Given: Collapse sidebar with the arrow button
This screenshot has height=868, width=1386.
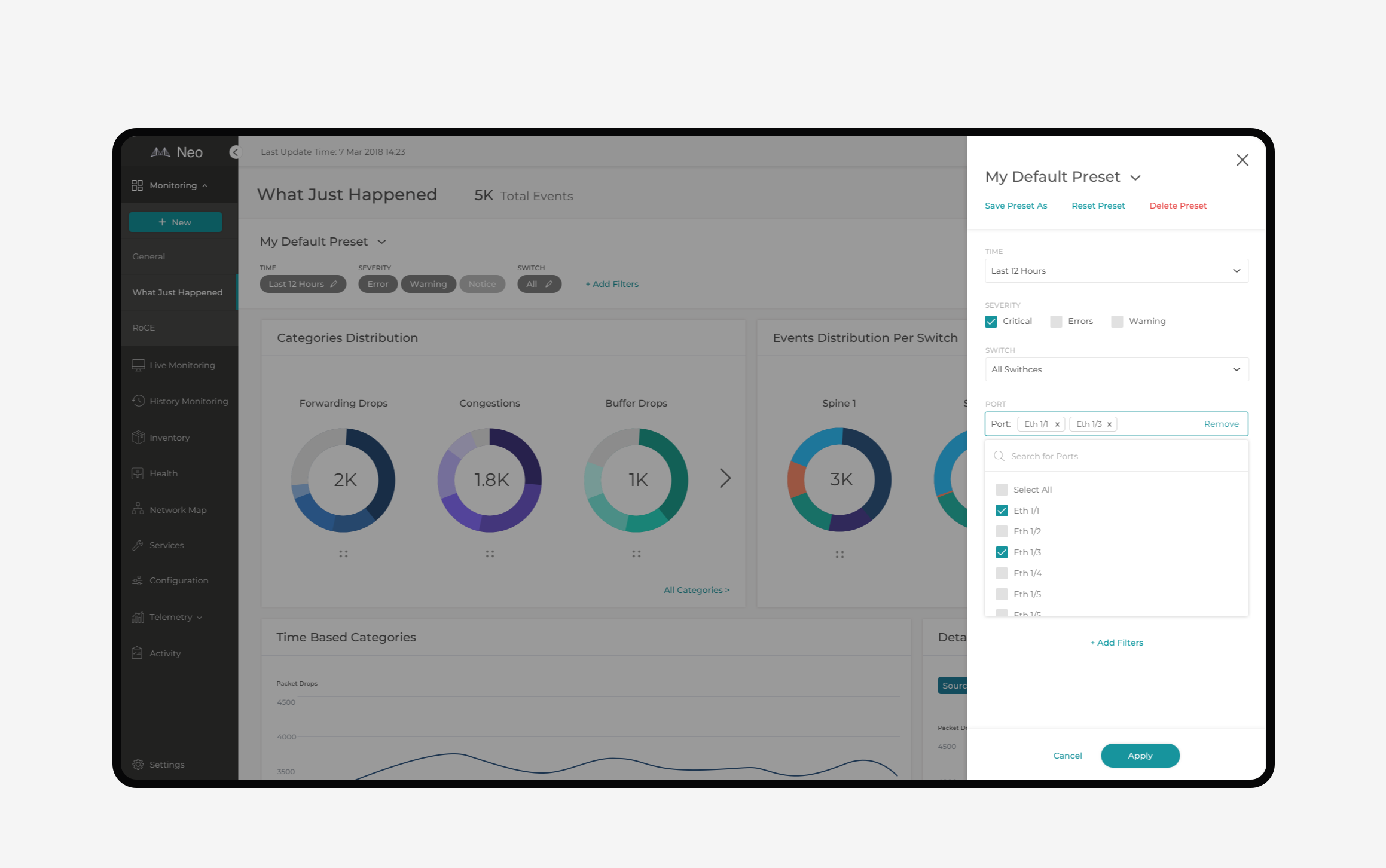Looking at the screenshot, I should (x=234, y=152).
